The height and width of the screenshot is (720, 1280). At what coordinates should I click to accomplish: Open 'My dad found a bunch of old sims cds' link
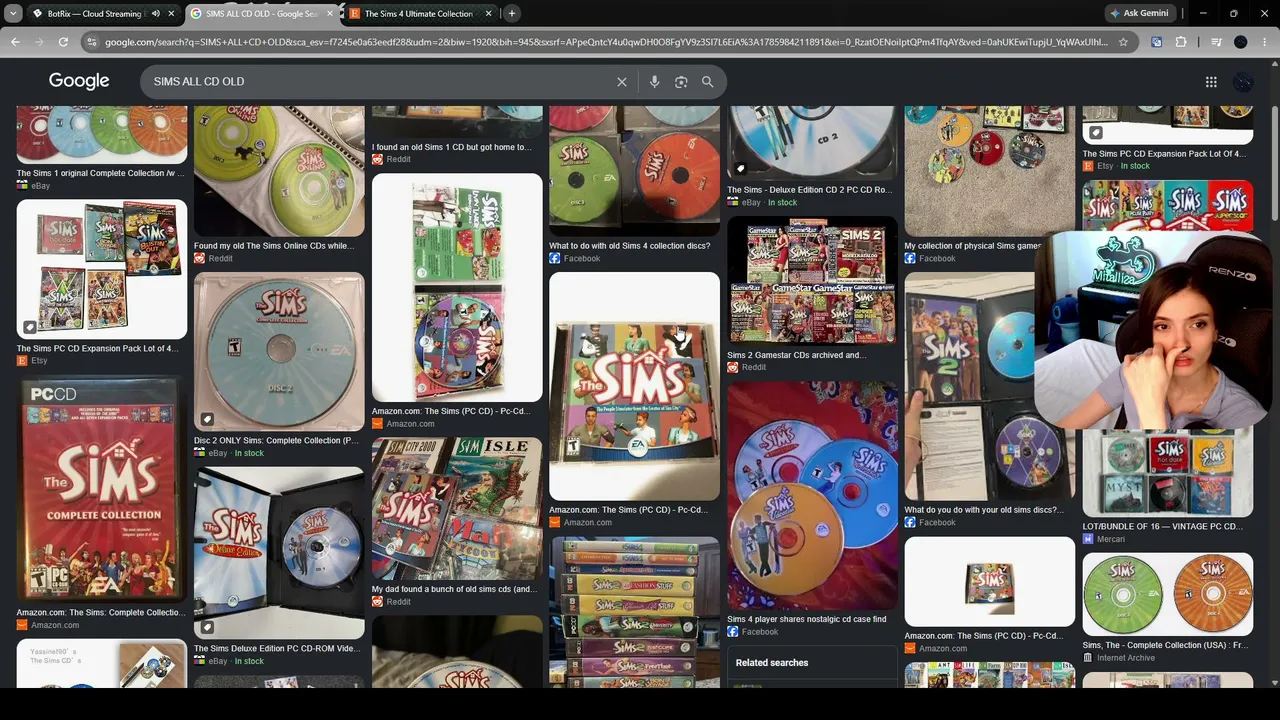tap(454, 590)
